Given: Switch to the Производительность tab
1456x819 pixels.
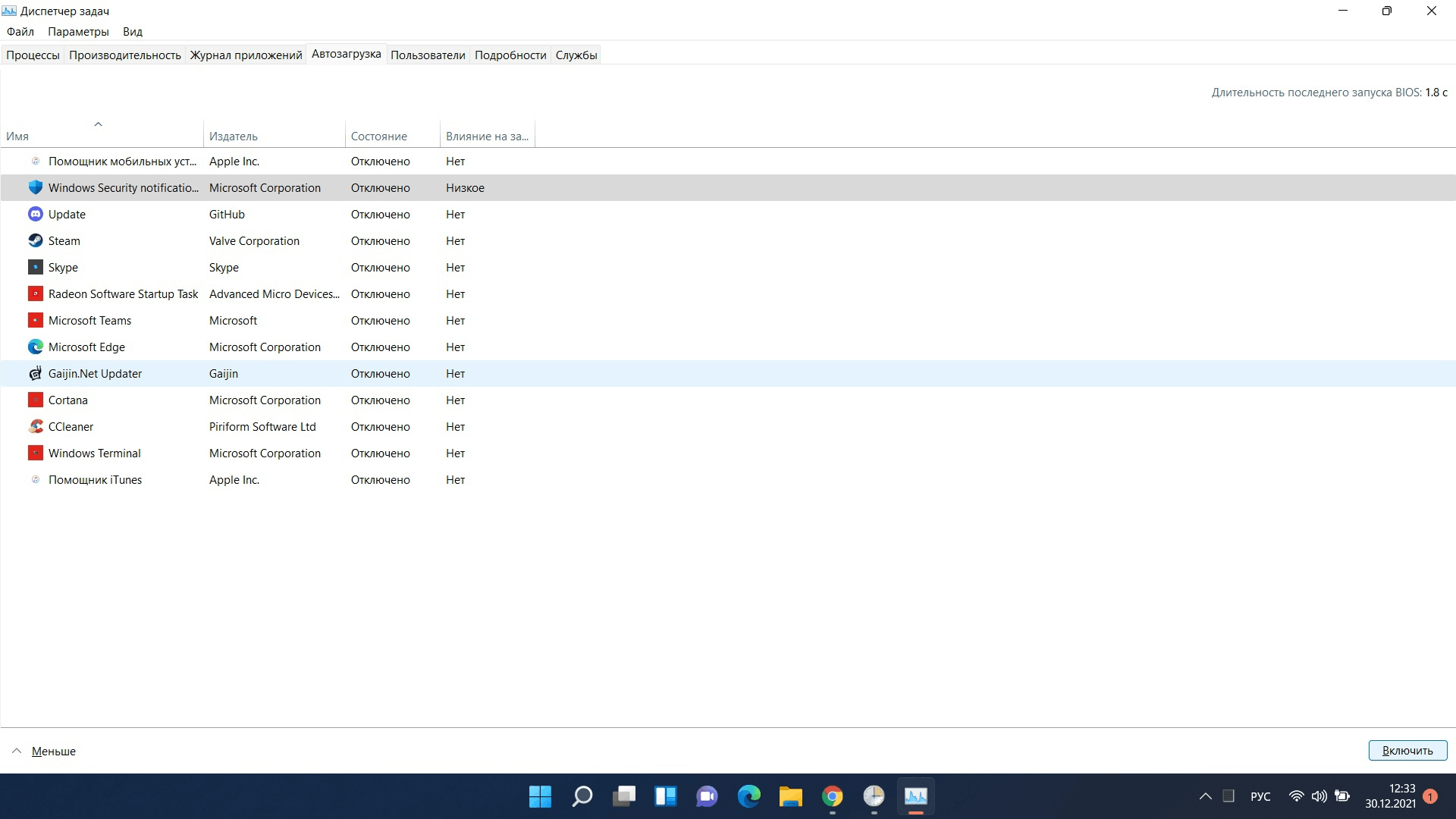Looking at the screenshot, I should [125, 55].
